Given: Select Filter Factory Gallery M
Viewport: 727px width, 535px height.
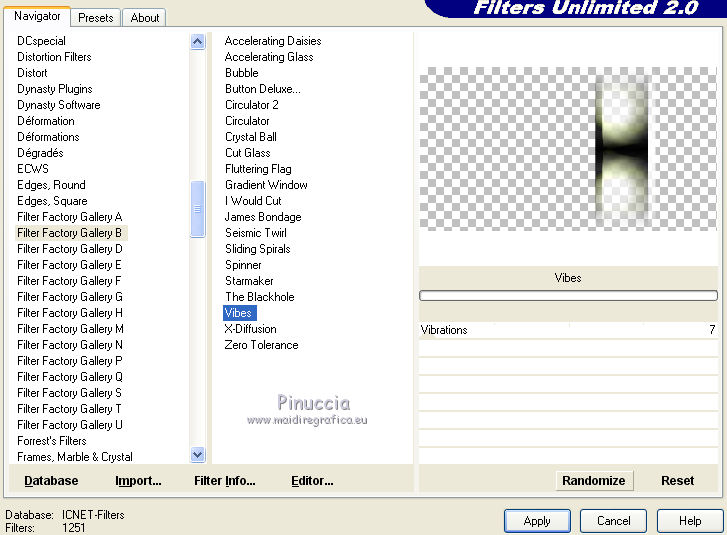Looking at the screenshot, I should [70, 329].
